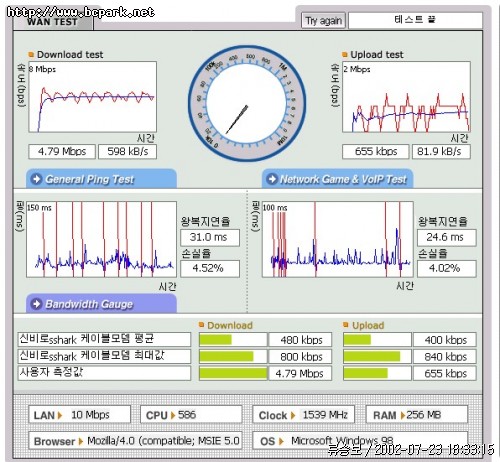This screenshot has height=462, width=500.
Task: Click the CPU 586 field
Action: pos(191,415)
